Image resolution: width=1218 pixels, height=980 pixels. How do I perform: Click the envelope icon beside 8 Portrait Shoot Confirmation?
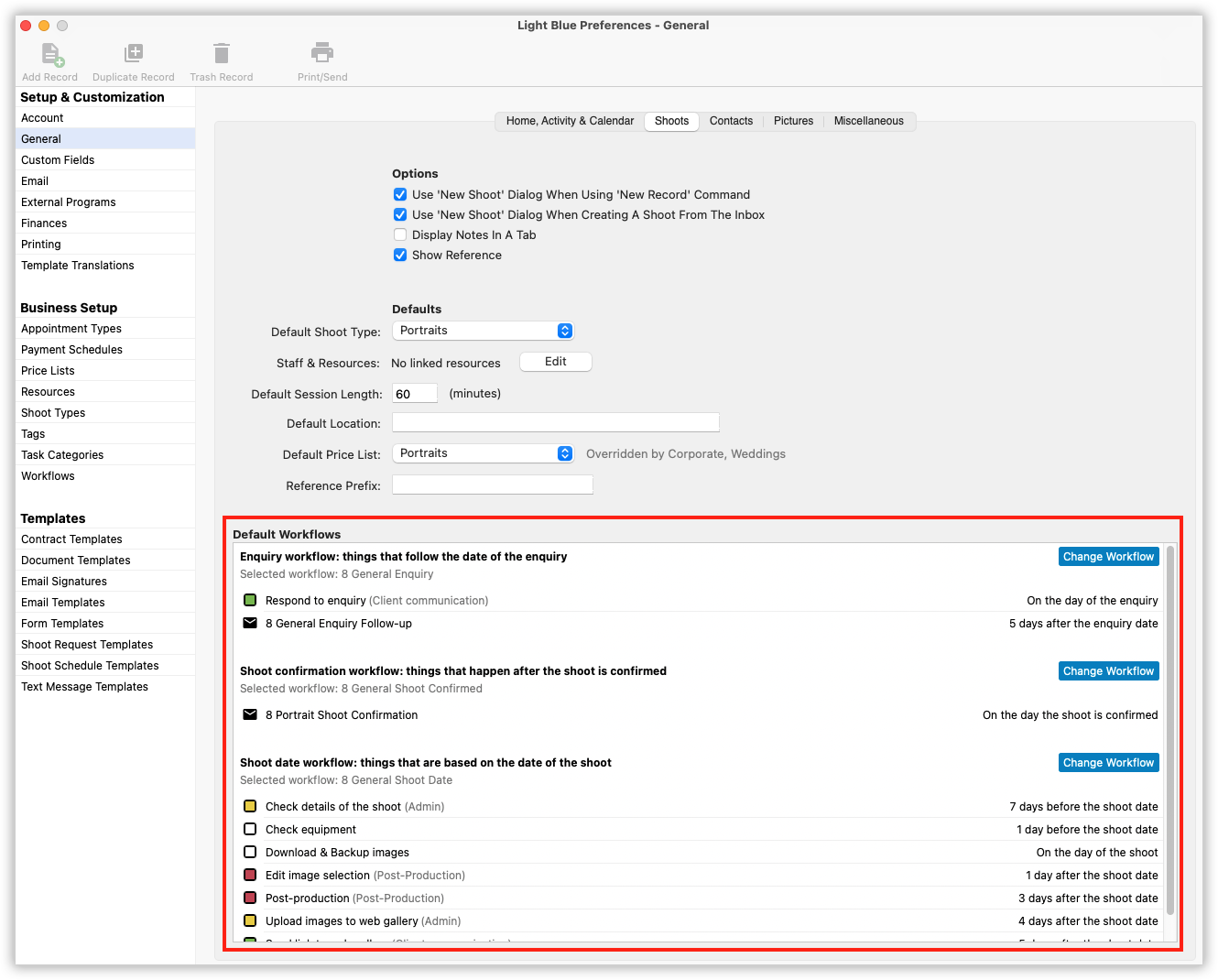(250, 714)
